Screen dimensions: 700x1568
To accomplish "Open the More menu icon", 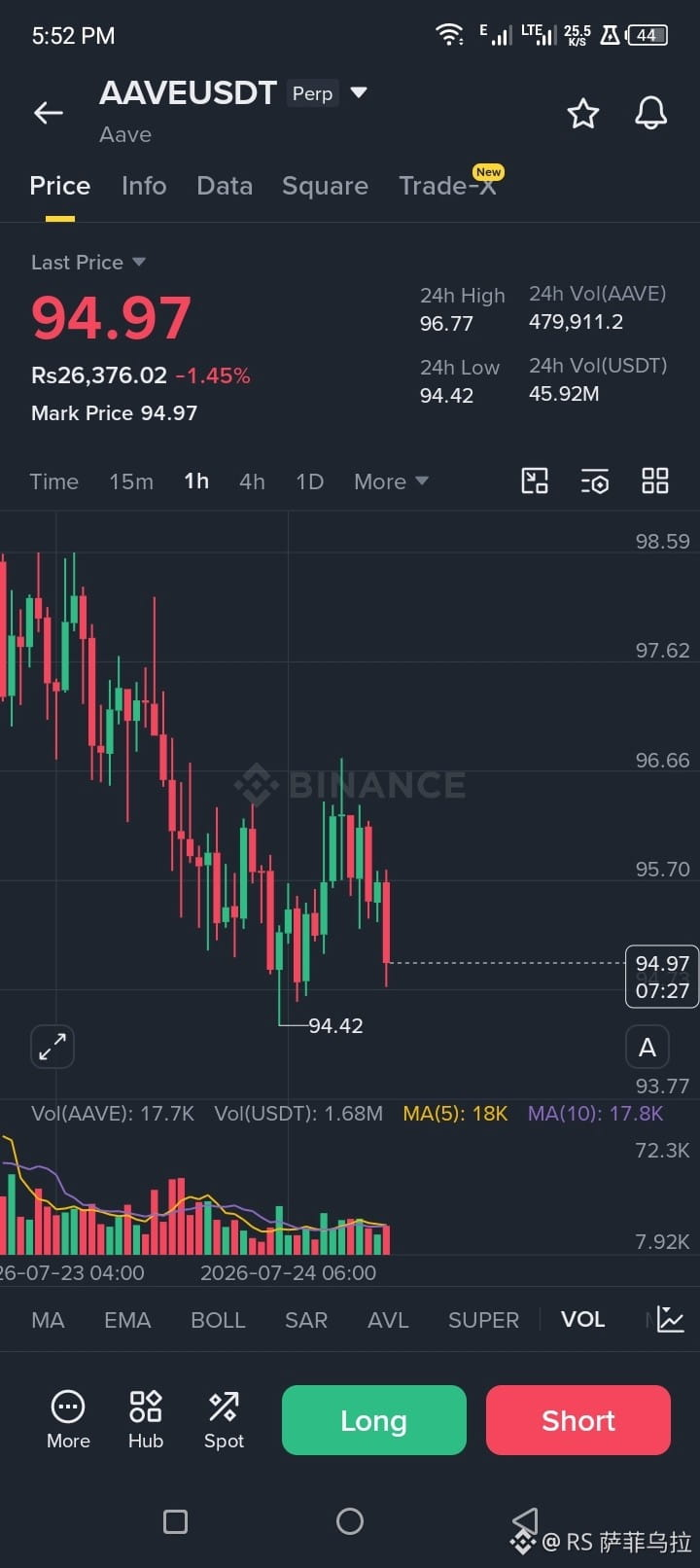I will pyautogui.click(x=68, y=1420).
